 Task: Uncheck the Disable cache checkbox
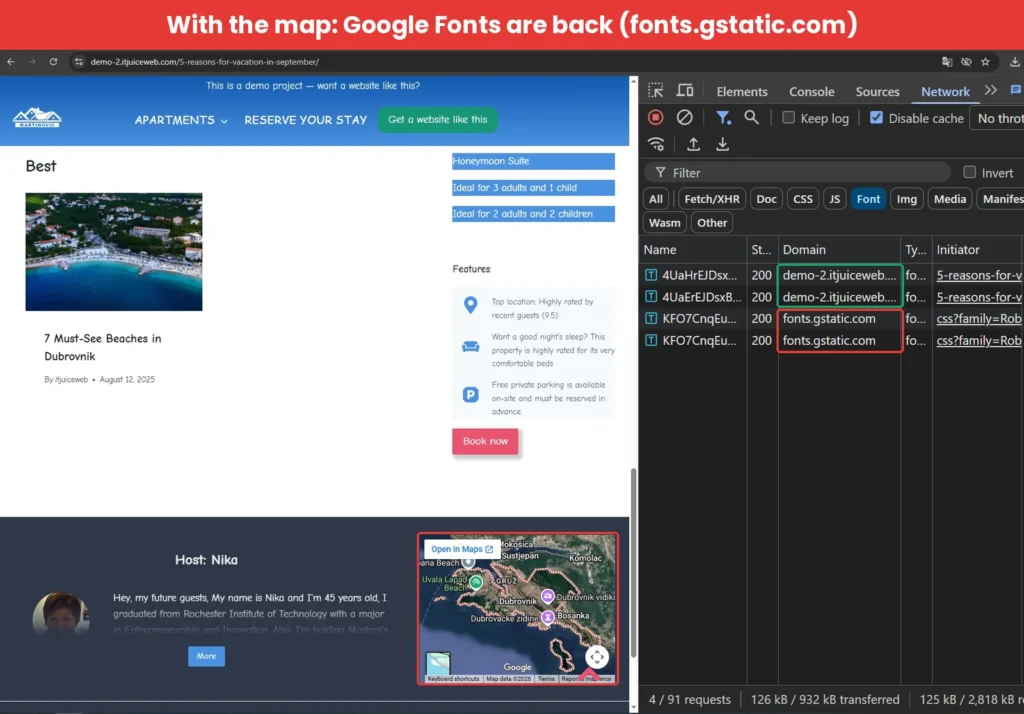click(876, 118)
